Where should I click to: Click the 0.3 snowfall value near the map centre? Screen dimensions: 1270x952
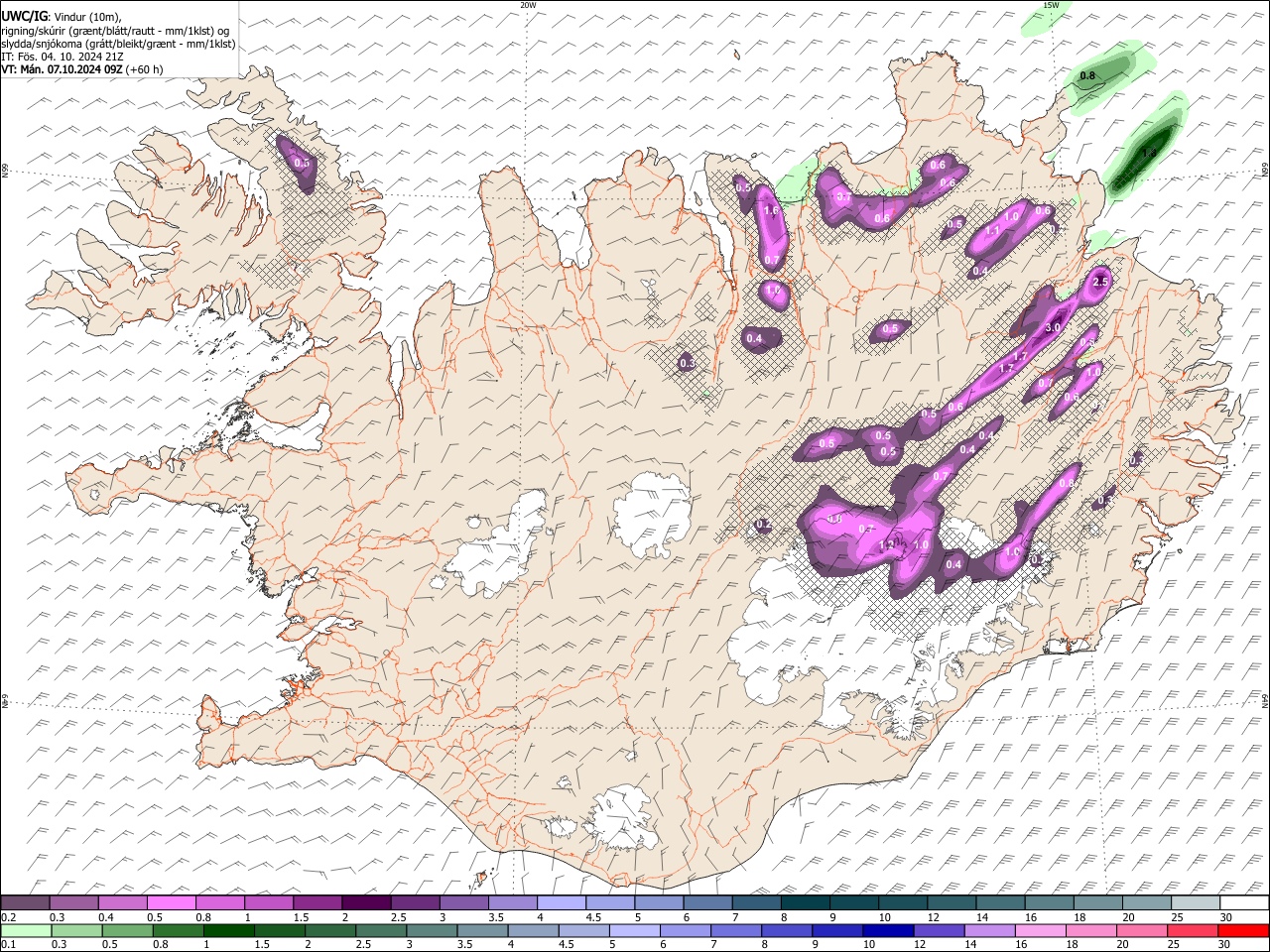tap(687, 364)
